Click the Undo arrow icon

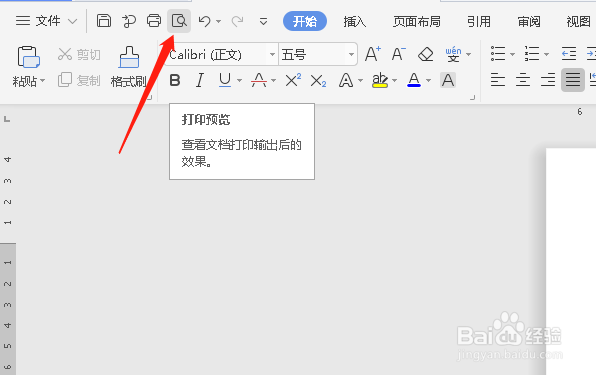point(204,21)
